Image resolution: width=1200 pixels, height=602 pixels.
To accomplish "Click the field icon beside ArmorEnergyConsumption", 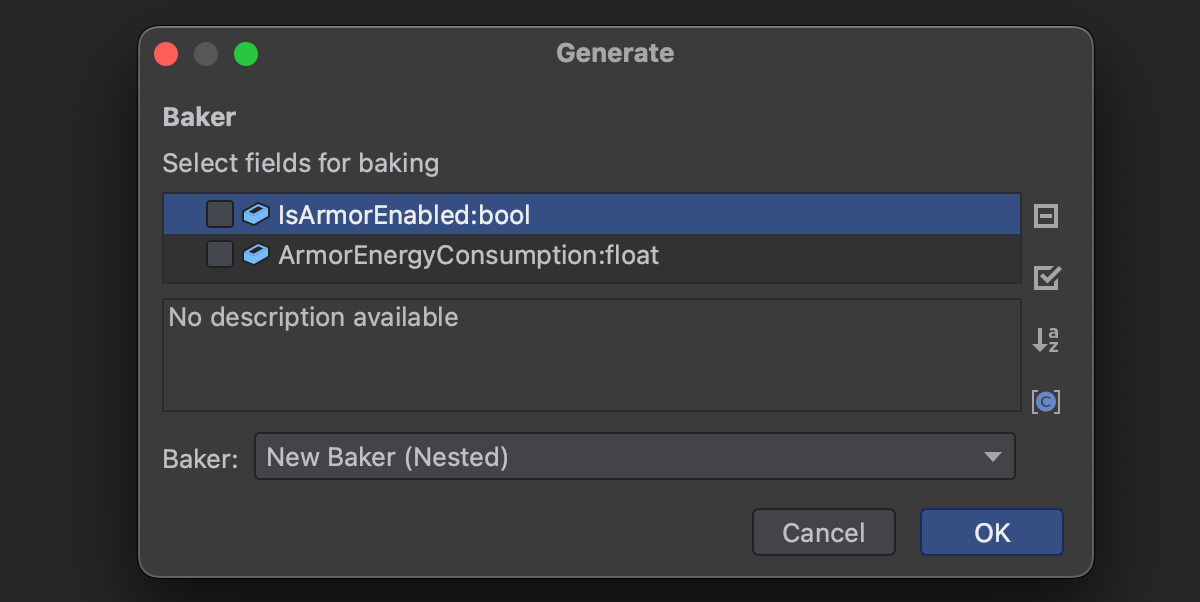I will pos(256,255).
